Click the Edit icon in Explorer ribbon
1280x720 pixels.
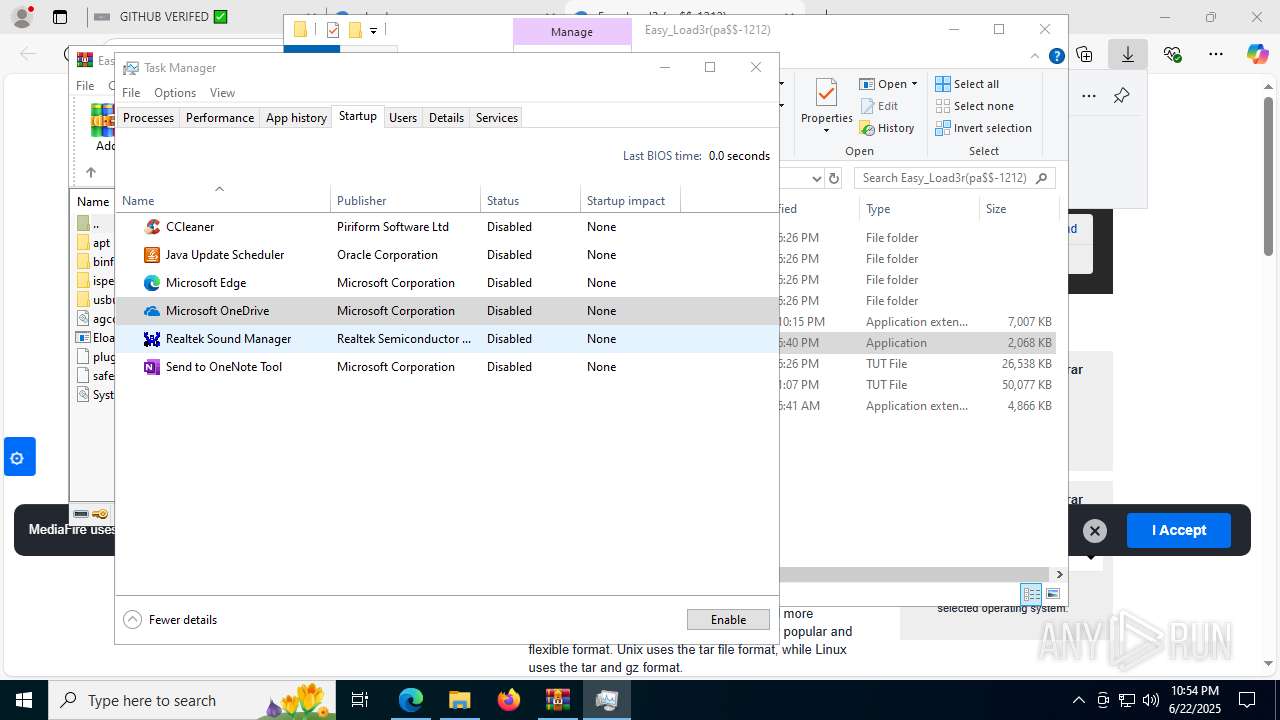pyautogui.click(x=867, y=106)
